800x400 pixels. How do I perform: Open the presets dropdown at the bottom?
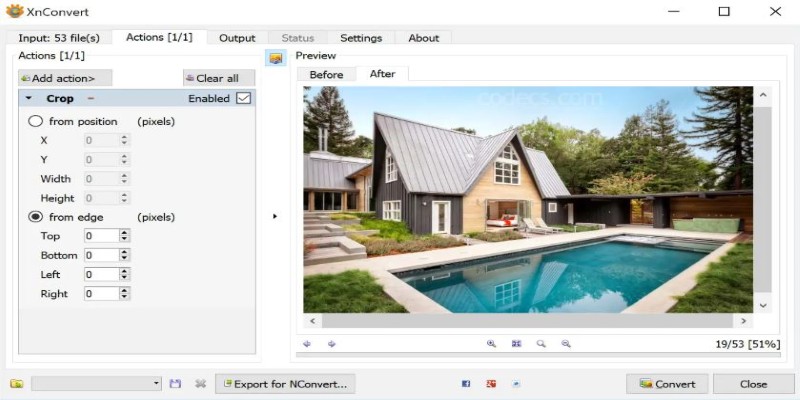(156, 384)
